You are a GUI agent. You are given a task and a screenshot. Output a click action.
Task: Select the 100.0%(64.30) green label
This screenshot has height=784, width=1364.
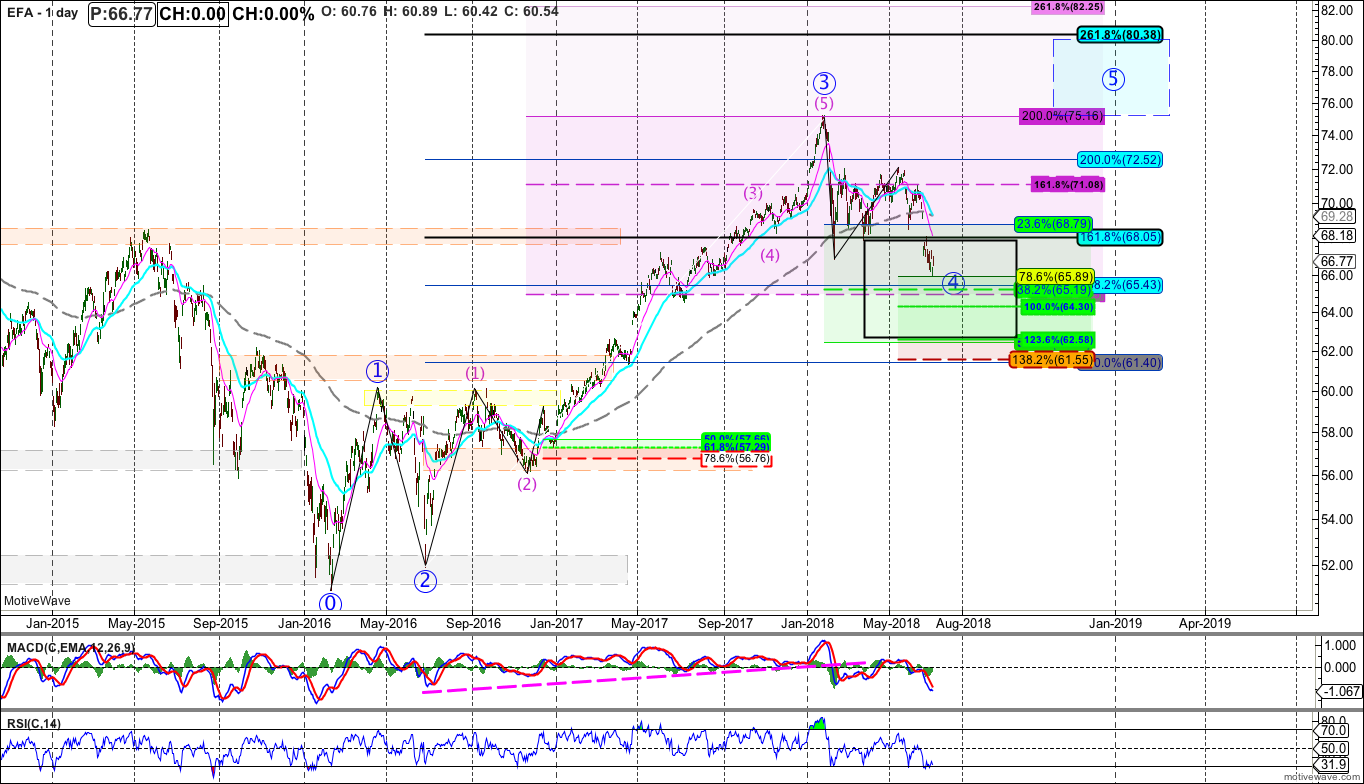click(1059, 310)
